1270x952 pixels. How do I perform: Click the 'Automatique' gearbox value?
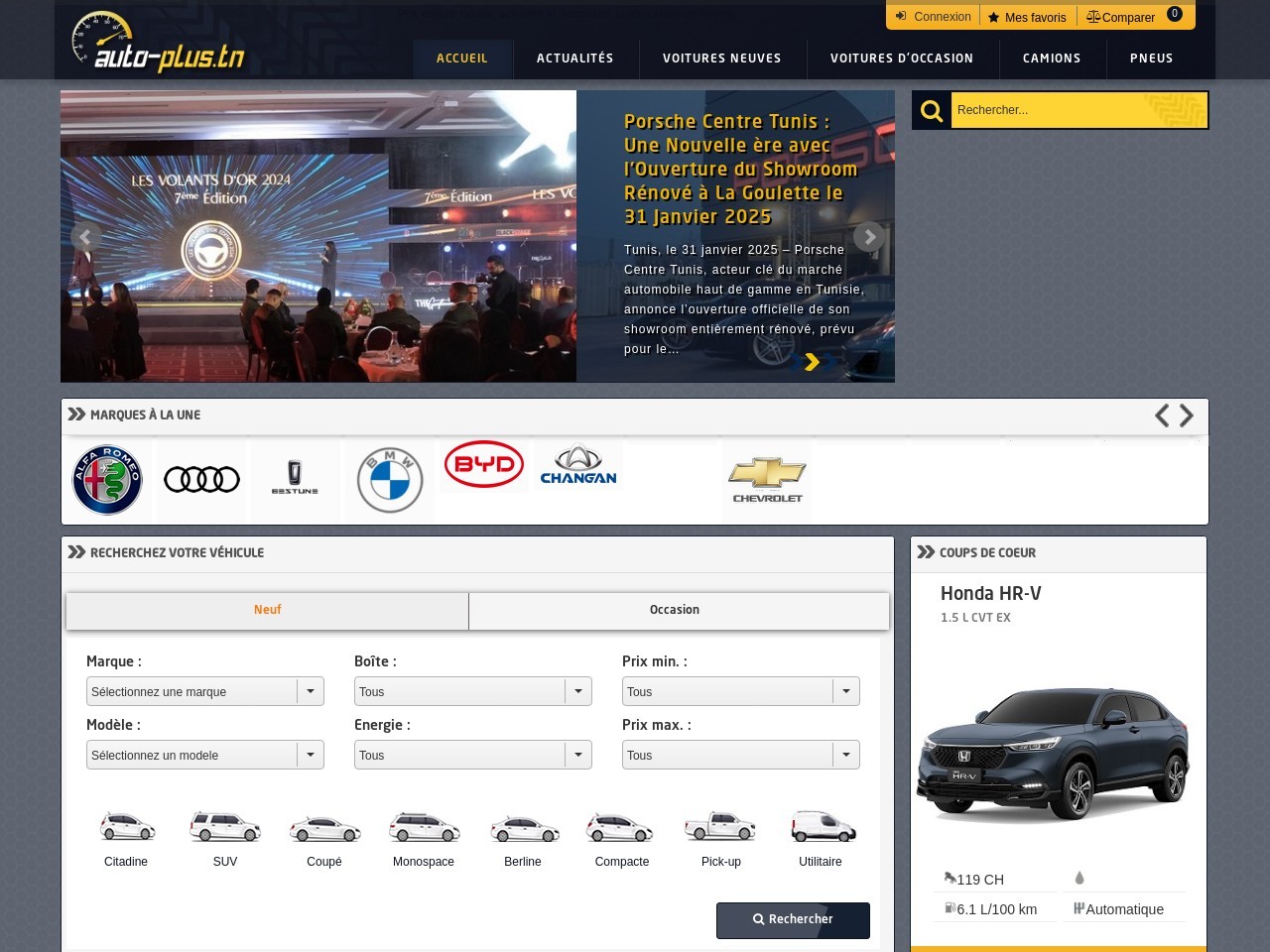[1124, 909]
